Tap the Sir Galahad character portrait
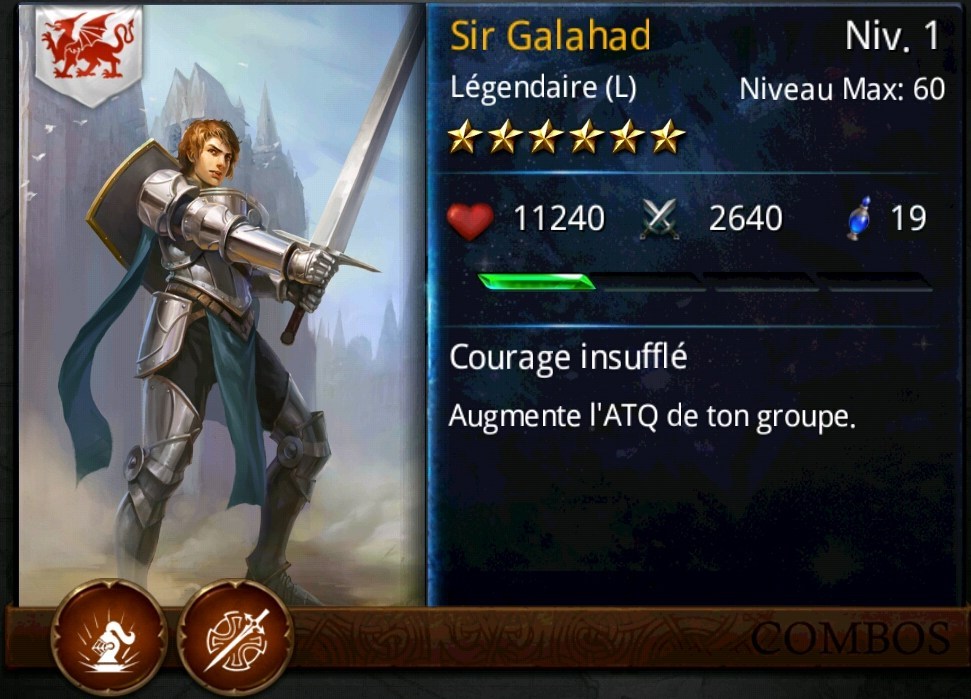The image size is (971, 699). pos(222,305)
